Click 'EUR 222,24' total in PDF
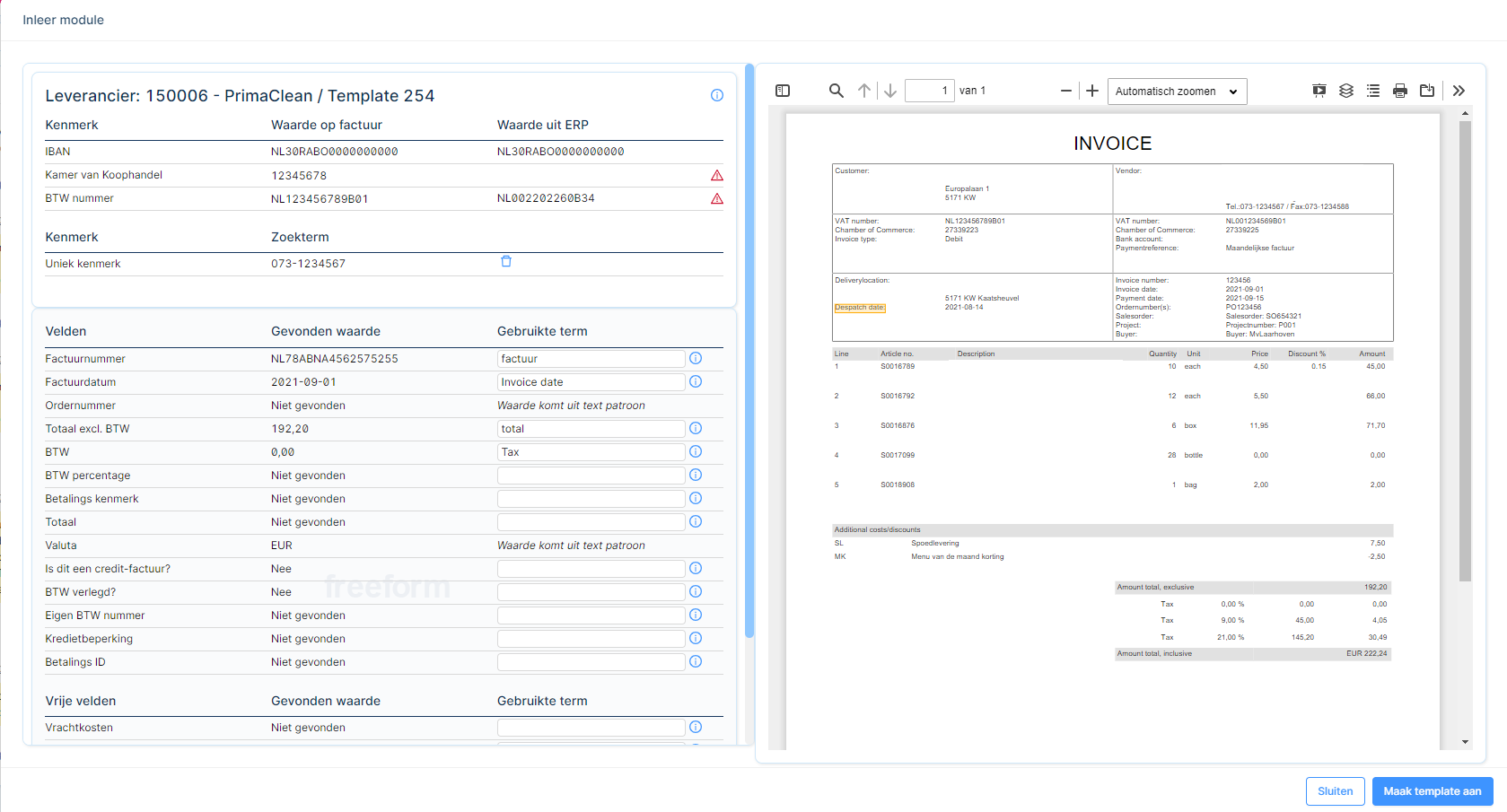 [1366, 653]
